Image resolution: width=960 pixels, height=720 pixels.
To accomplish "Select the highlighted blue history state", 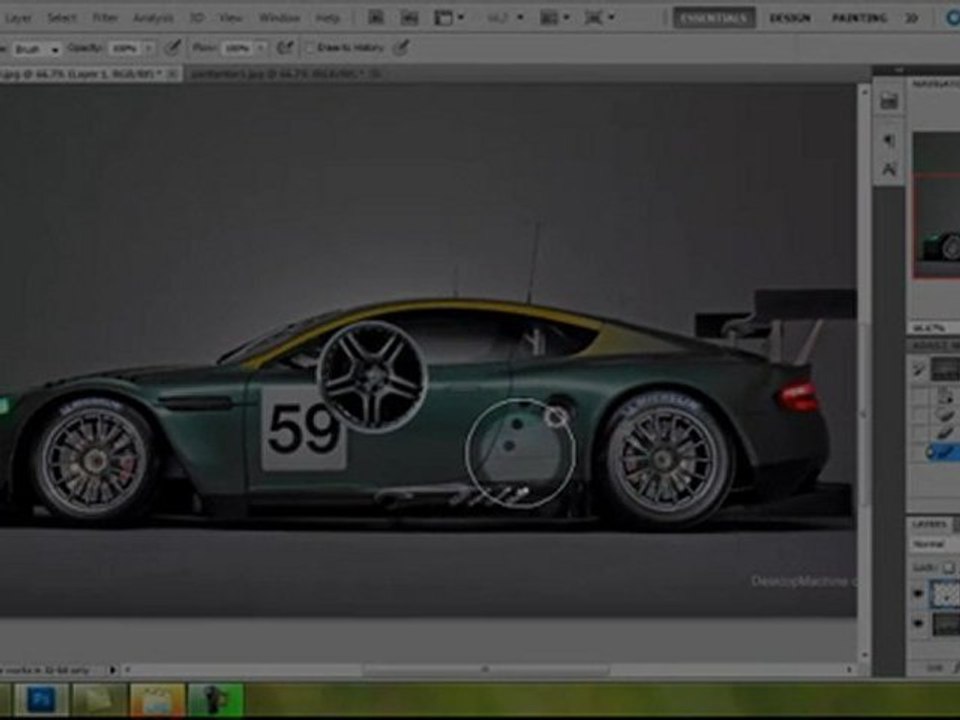I will 942,453.
